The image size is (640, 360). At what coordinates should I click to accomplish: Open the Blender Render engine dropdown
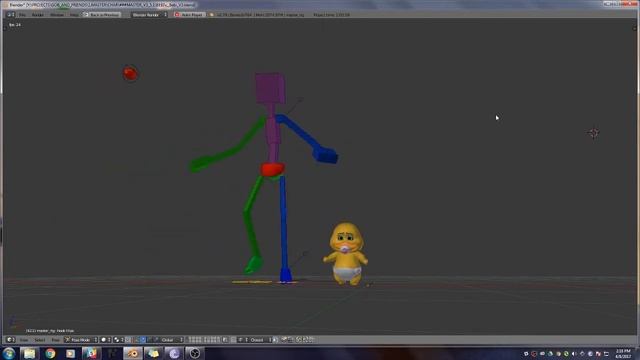tap(149, 15)
